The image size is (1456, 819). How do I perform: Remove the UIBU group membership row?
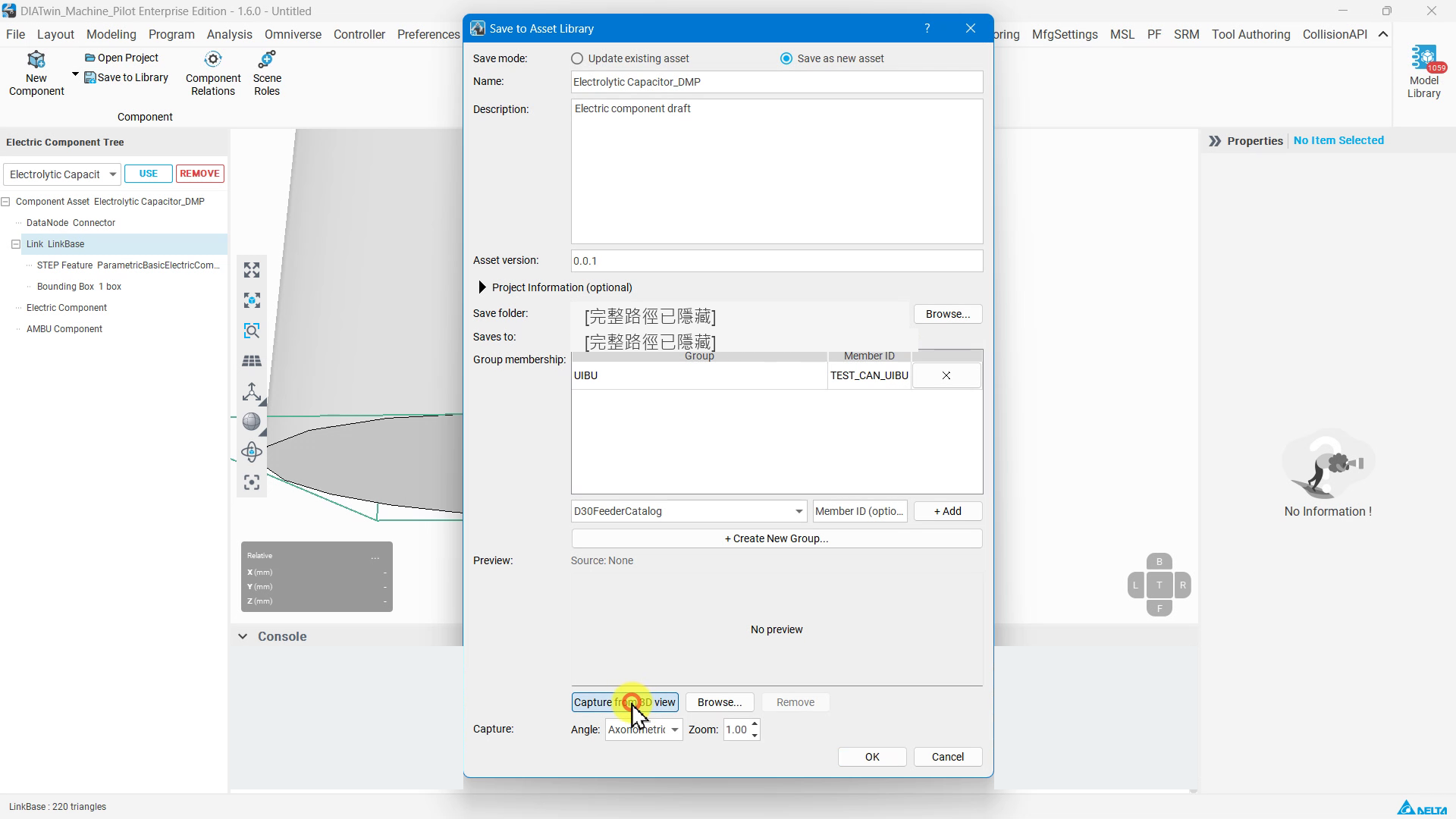pos(946,375)
